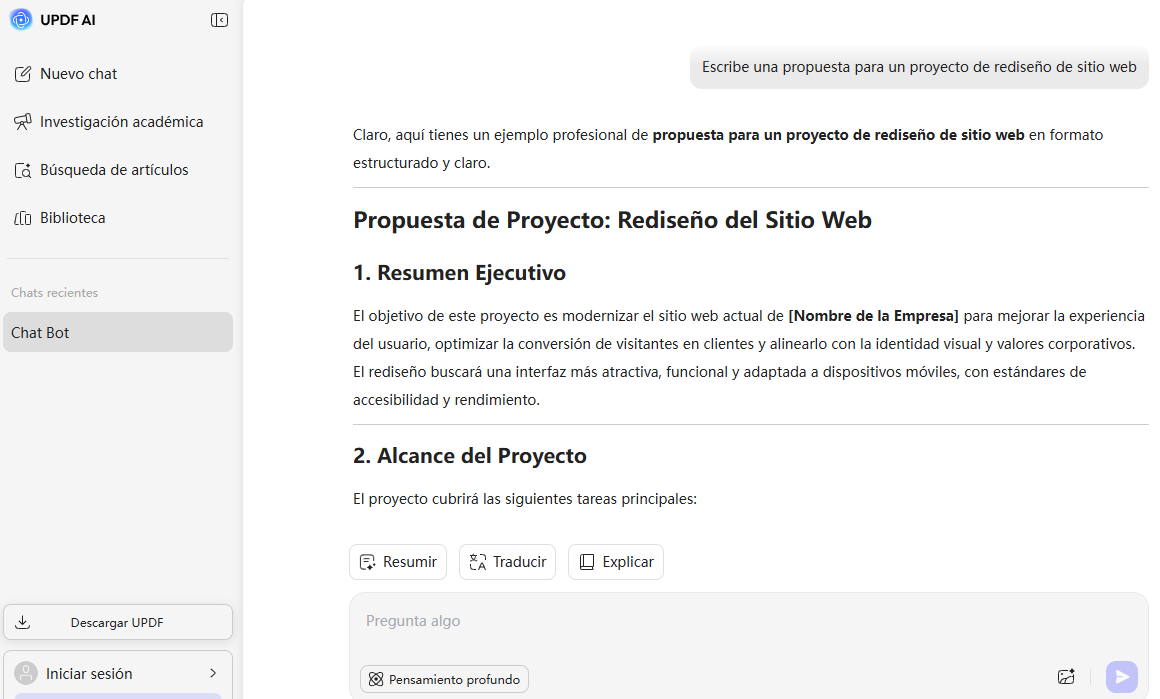Click the heading 2. Alcance del Proyecto
The image size is (1160, 699).
click(470, 456)
